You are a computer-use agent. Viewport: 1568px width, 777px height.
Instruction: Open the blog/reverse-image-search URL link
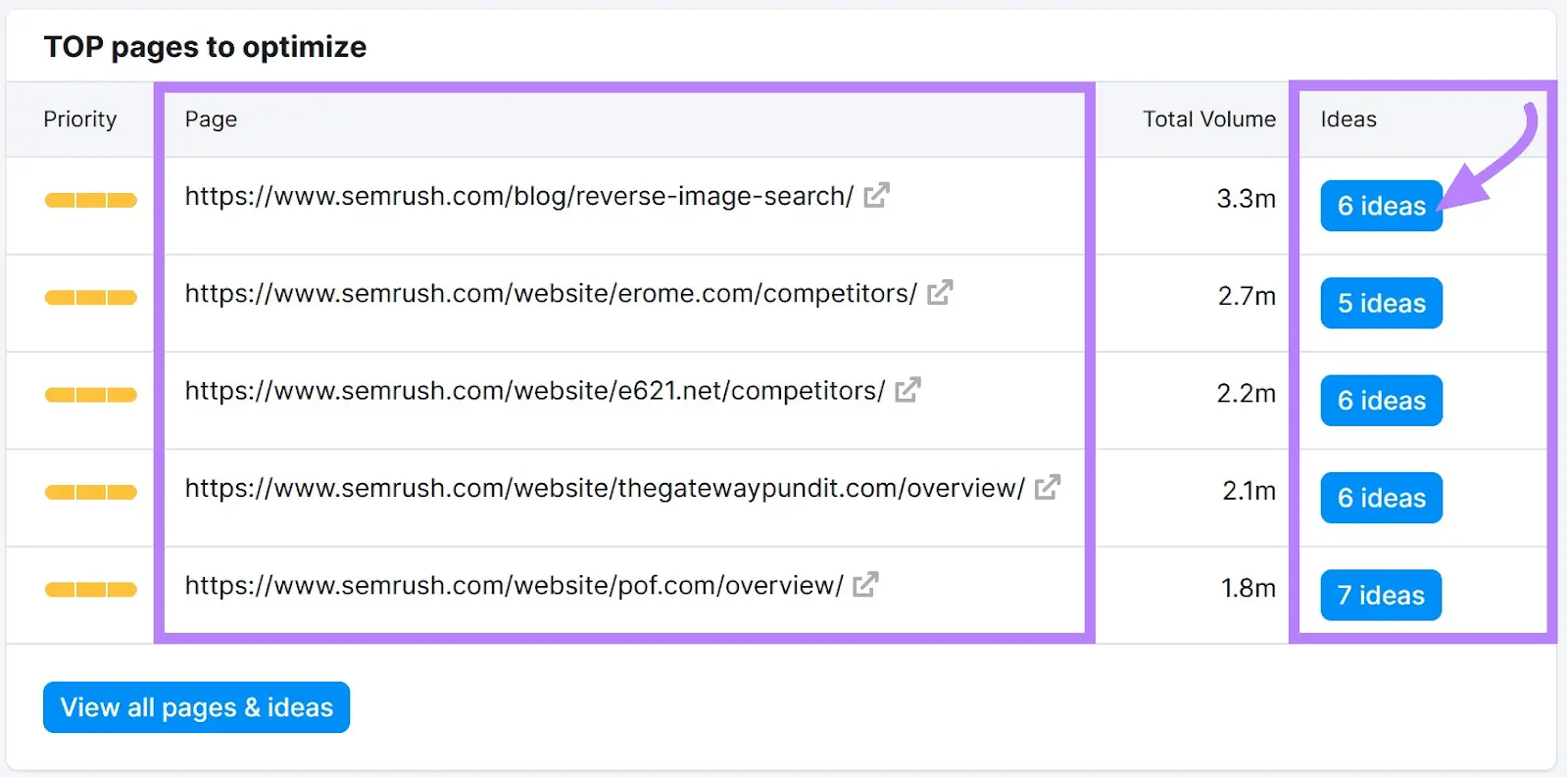pyautogui.click(x=518, y=197)
